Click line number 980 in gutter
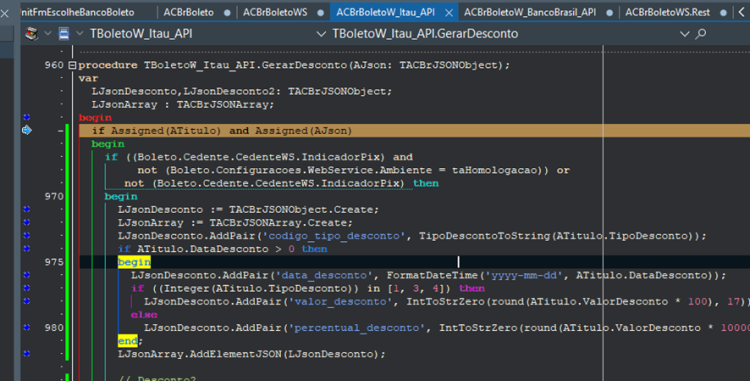The height and width of the screenshot is (381, 750). [x=54, y=327]
